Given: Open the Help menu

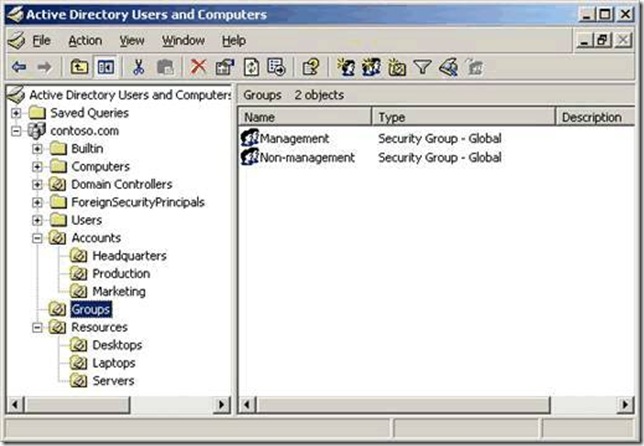Looking at the screenshot, I should coord(234,41).
